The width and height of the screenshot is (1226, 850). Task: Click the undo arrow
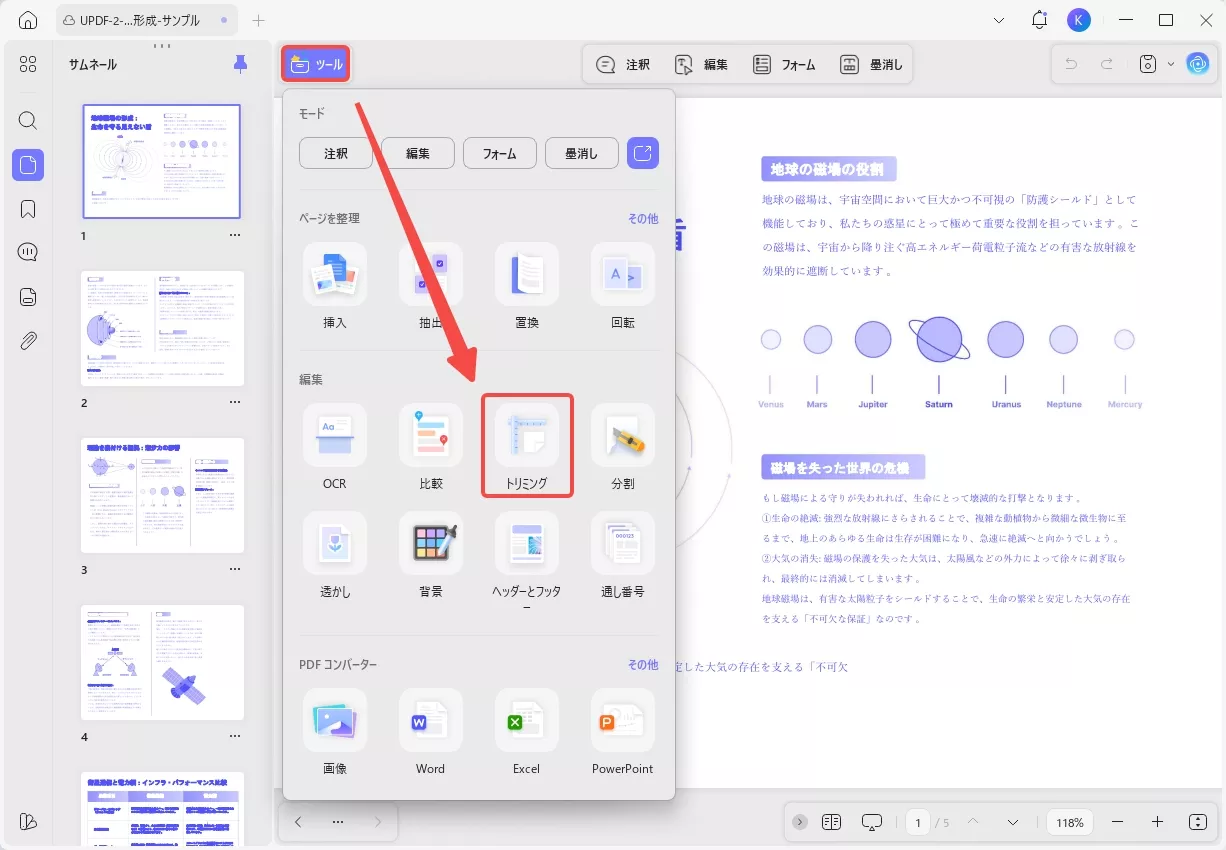pyautogui.click(x=1072, y=64)
